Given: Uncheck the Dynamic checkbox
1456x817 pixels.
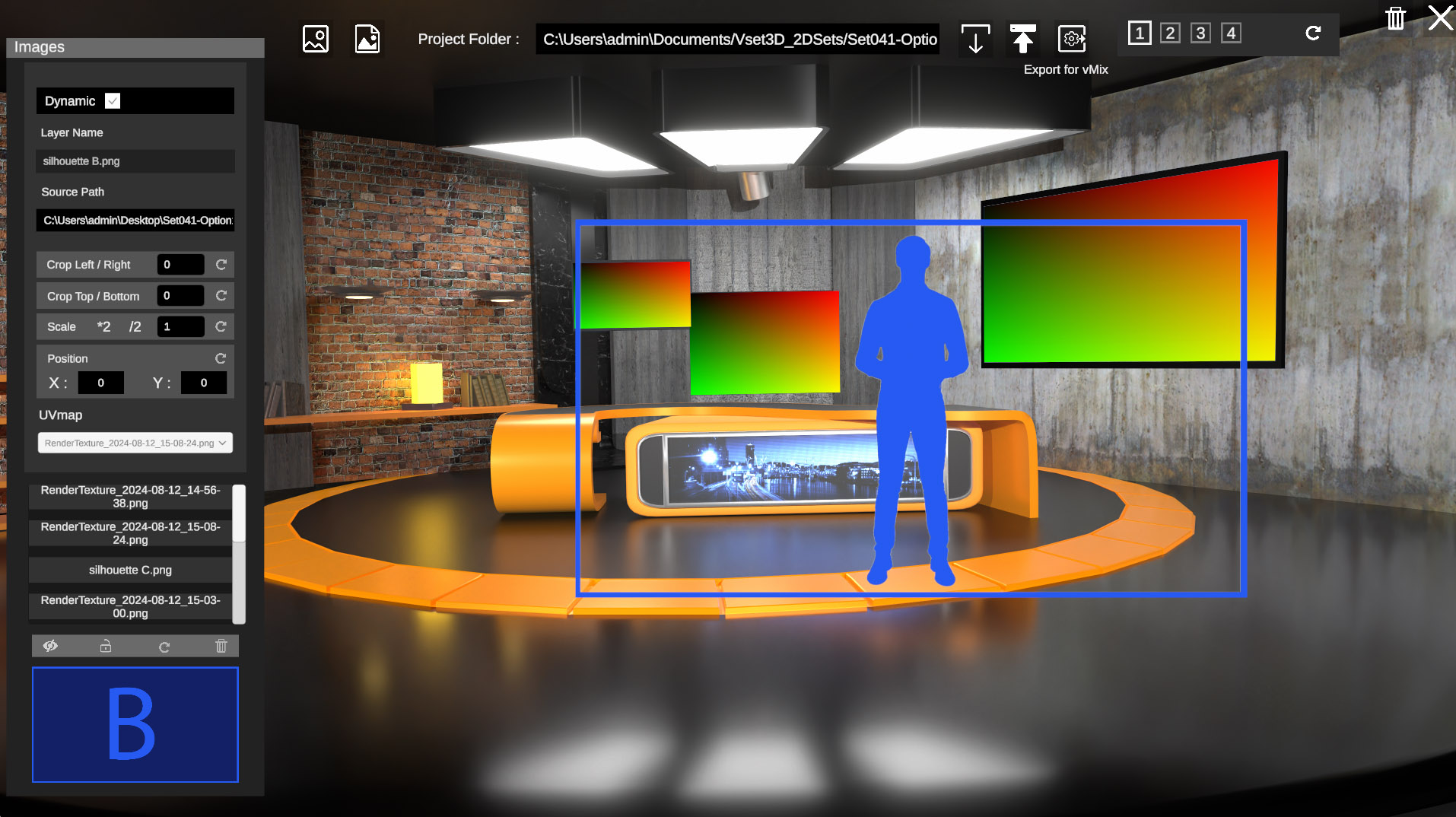Looking at the screenshot, I should [x=113, y=101].
